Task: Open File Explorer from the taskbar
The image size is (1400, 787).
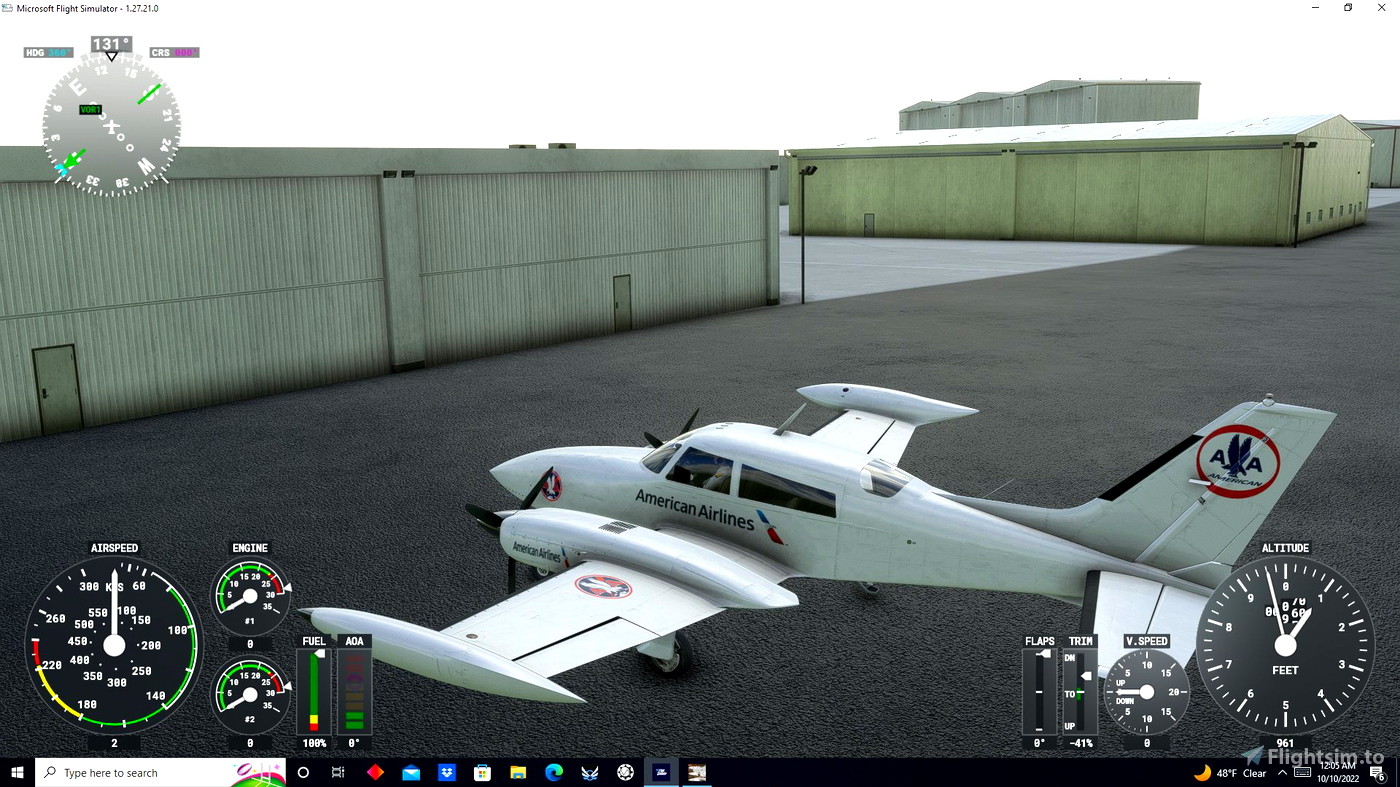Action: tap(518, 772)
